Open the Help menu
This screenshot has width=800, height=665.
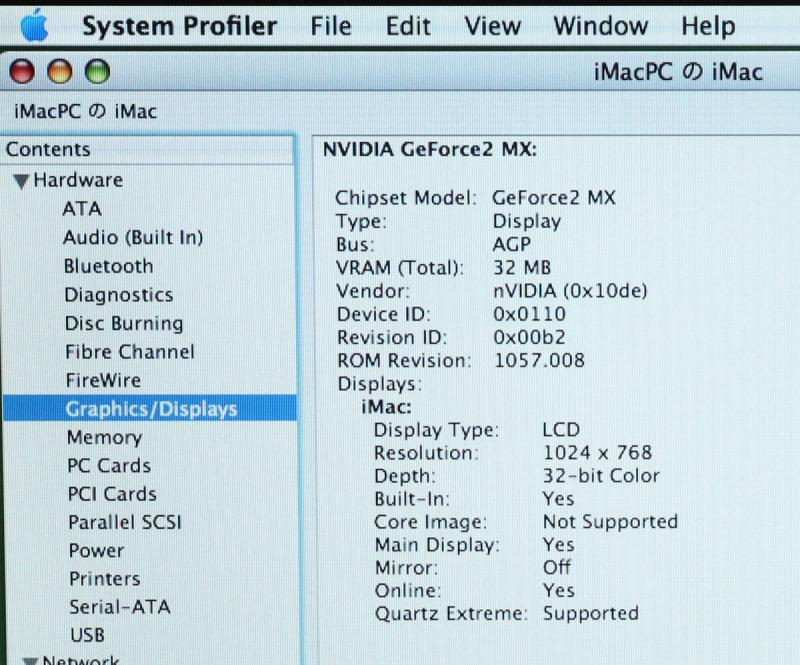click(708, 27)
